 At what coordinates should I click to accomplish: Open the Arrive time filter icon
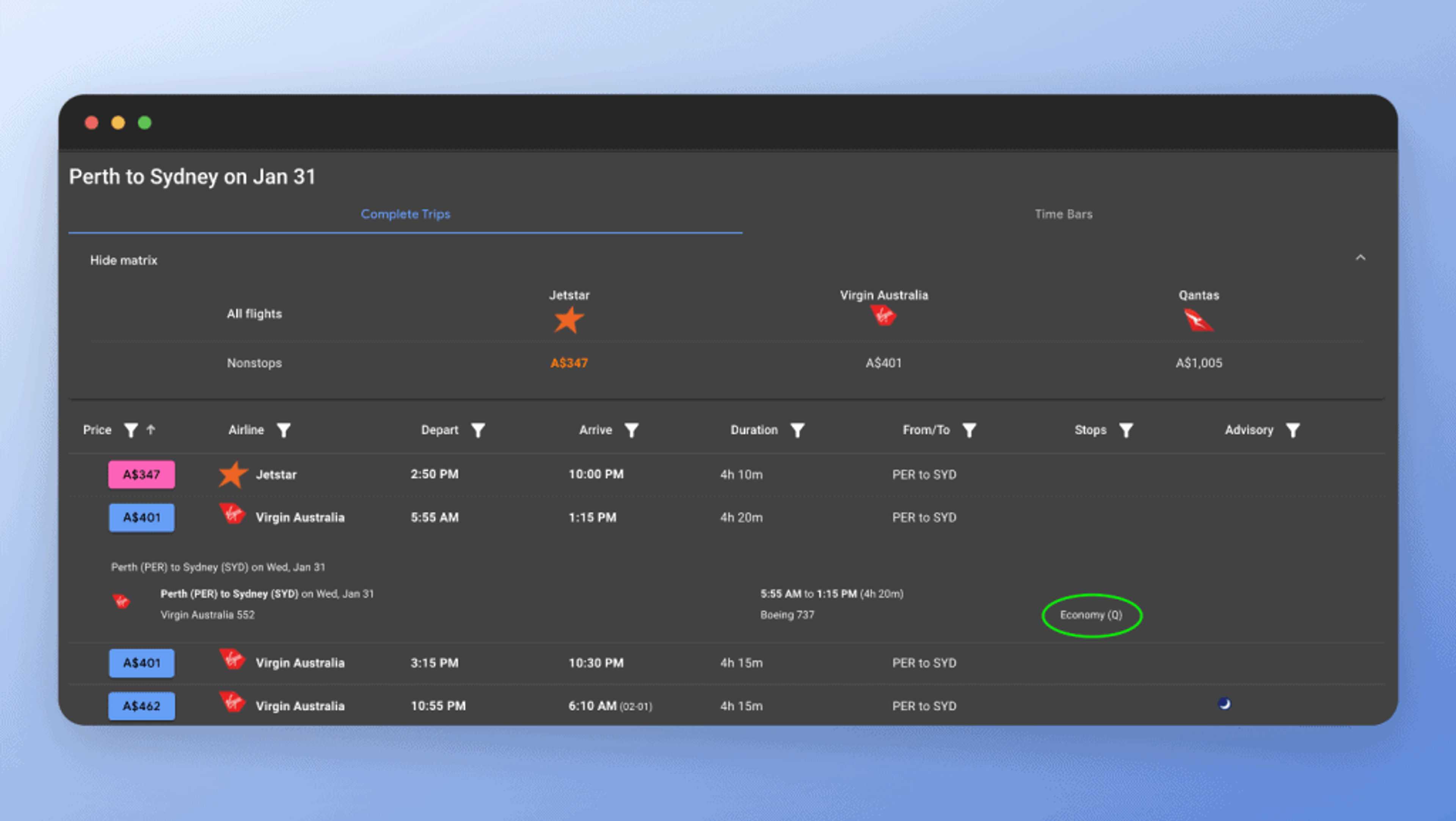[631, 430]
